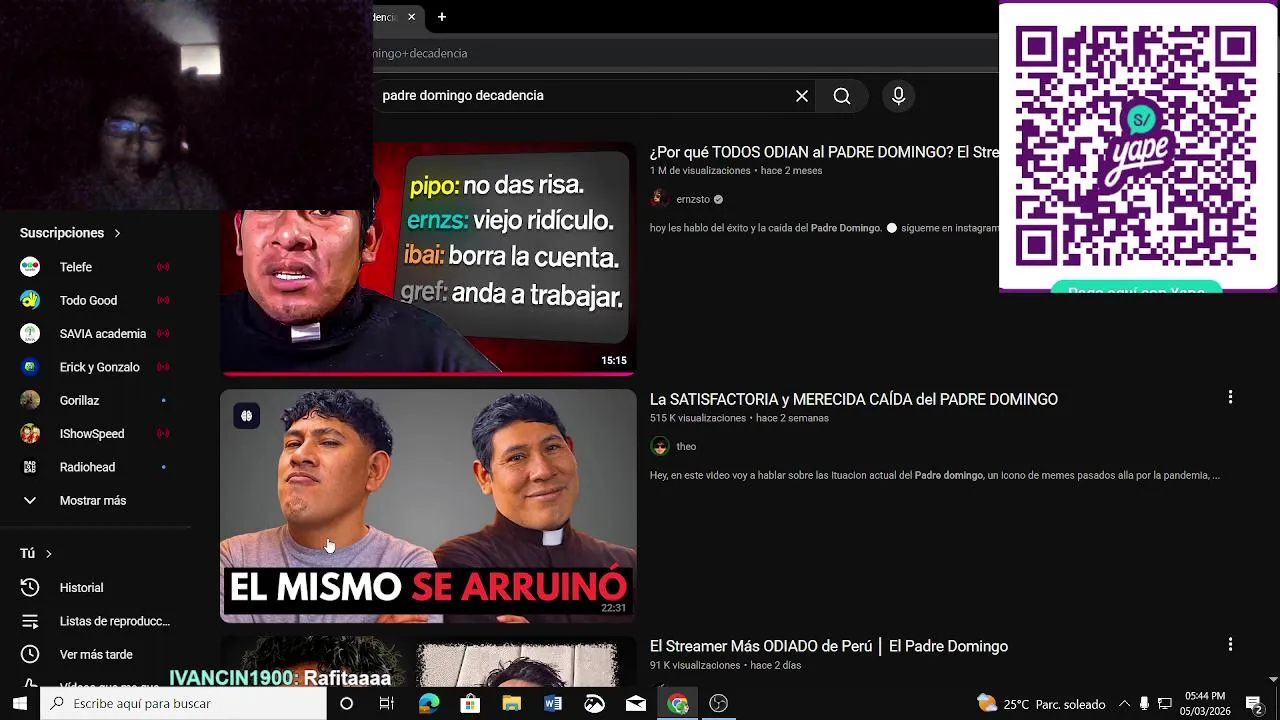Screen dimensions: 1280x720
Task: Open the Historial clock icon
Action: pyautogui.click(x=30, y=588)
